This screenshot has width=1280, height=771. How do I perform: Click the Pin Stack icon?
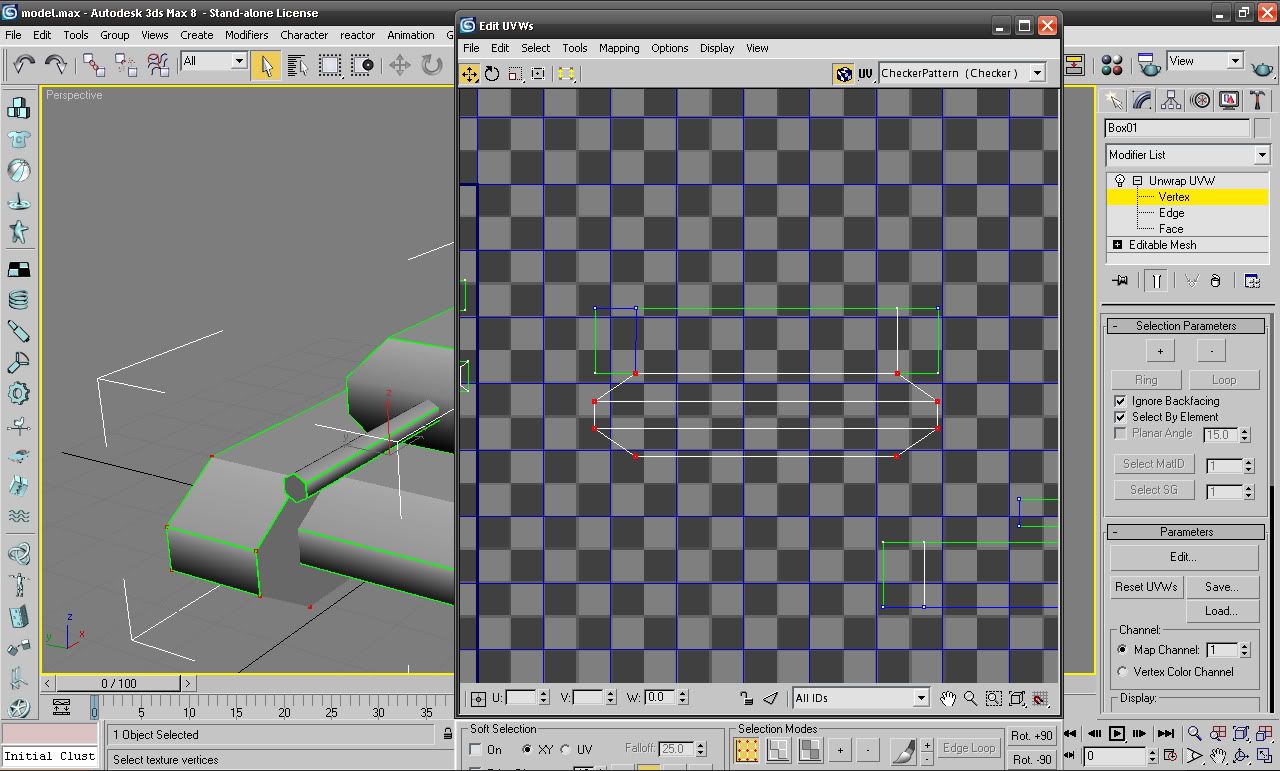coord(1120,281)
